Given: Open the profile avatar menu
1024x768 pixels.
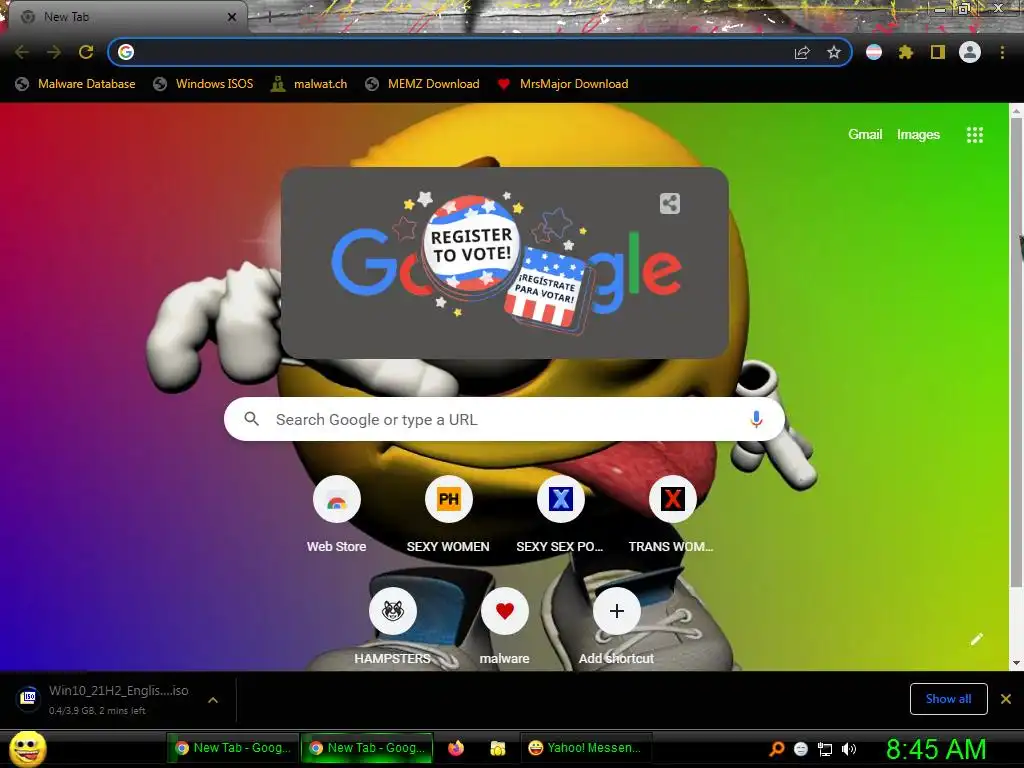Looking at the screenshot, I should (970, 52).
